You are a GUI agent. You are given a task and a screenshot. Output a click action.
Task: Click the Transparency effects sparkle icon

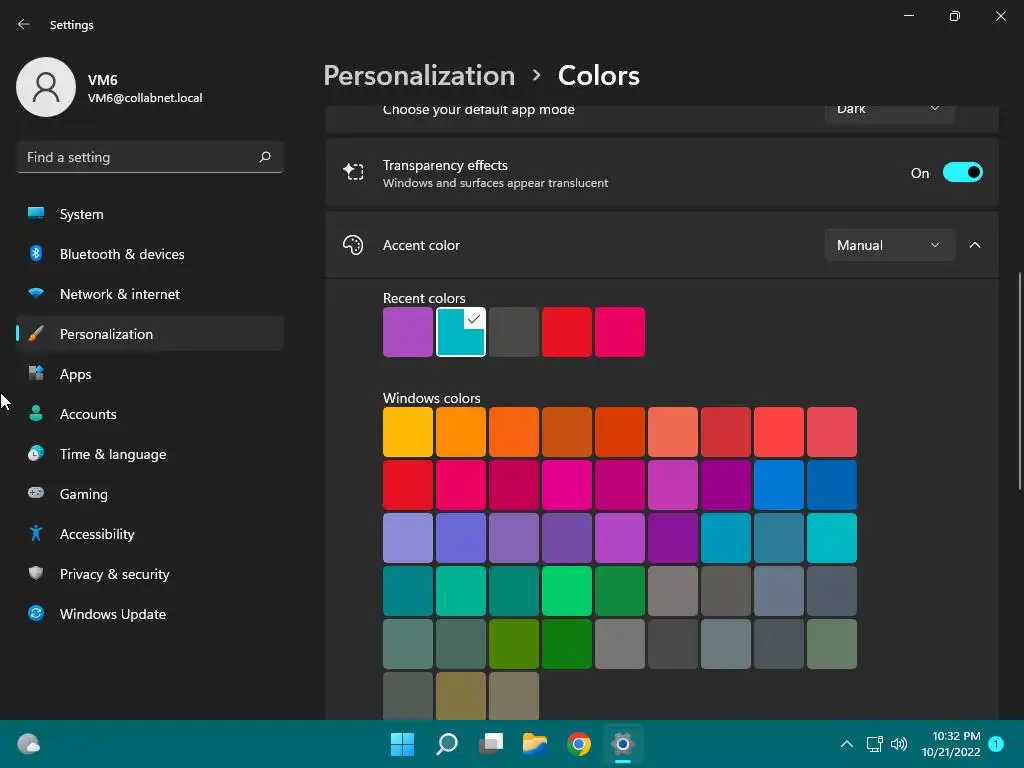[x=353, y=172]
